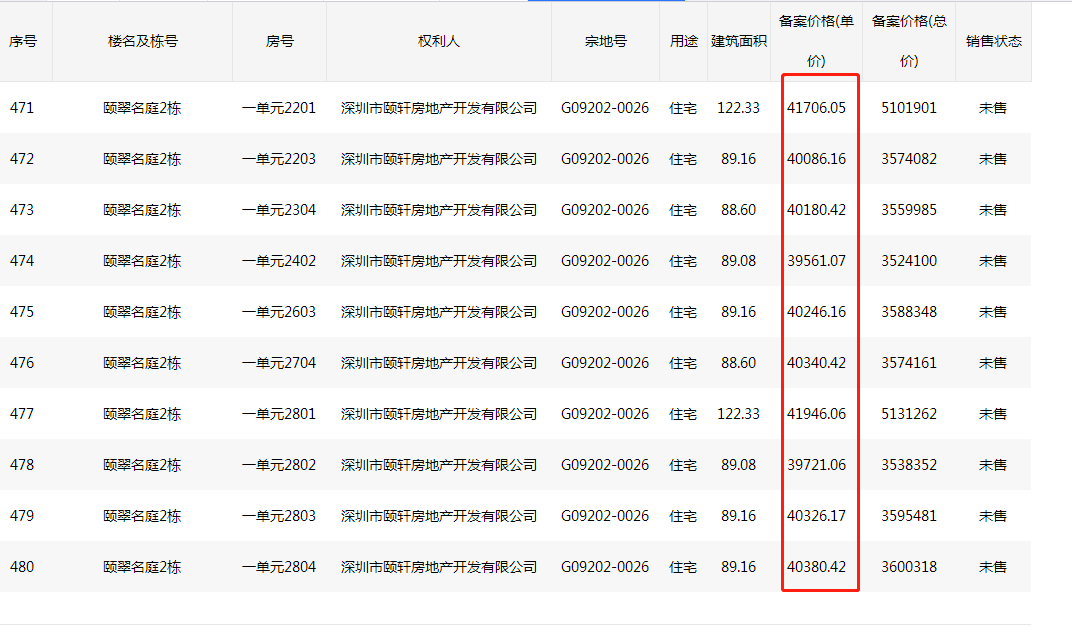
Task: Click total price 3600318
Action: coord(909,567)
